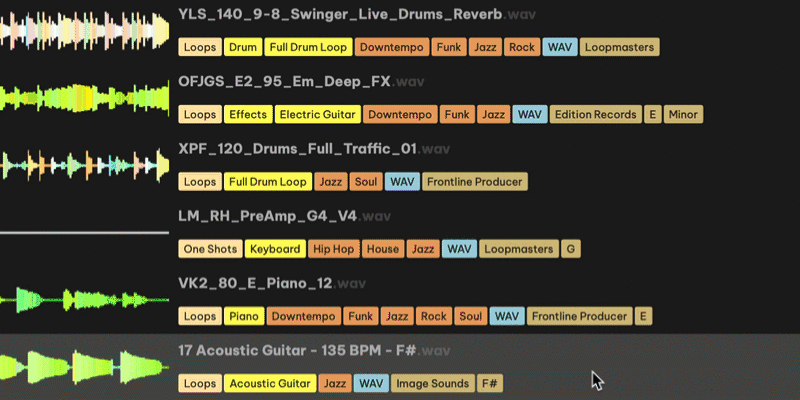Filter by the Effects tag
This screenshot has height=400, width=800.
coord(248,114)
